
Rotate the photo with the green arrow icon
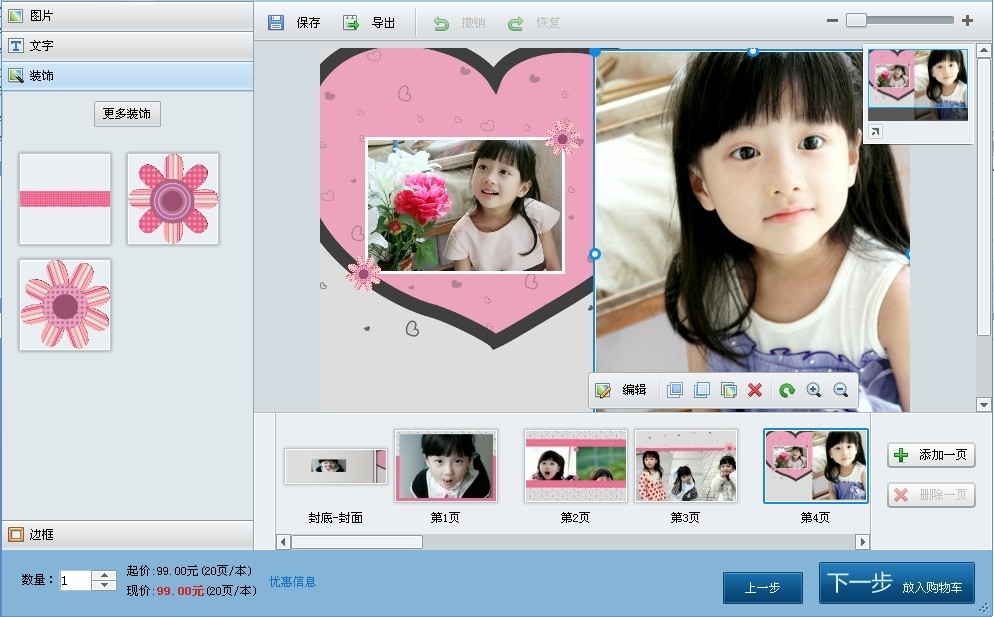click(x=787, y=390)
